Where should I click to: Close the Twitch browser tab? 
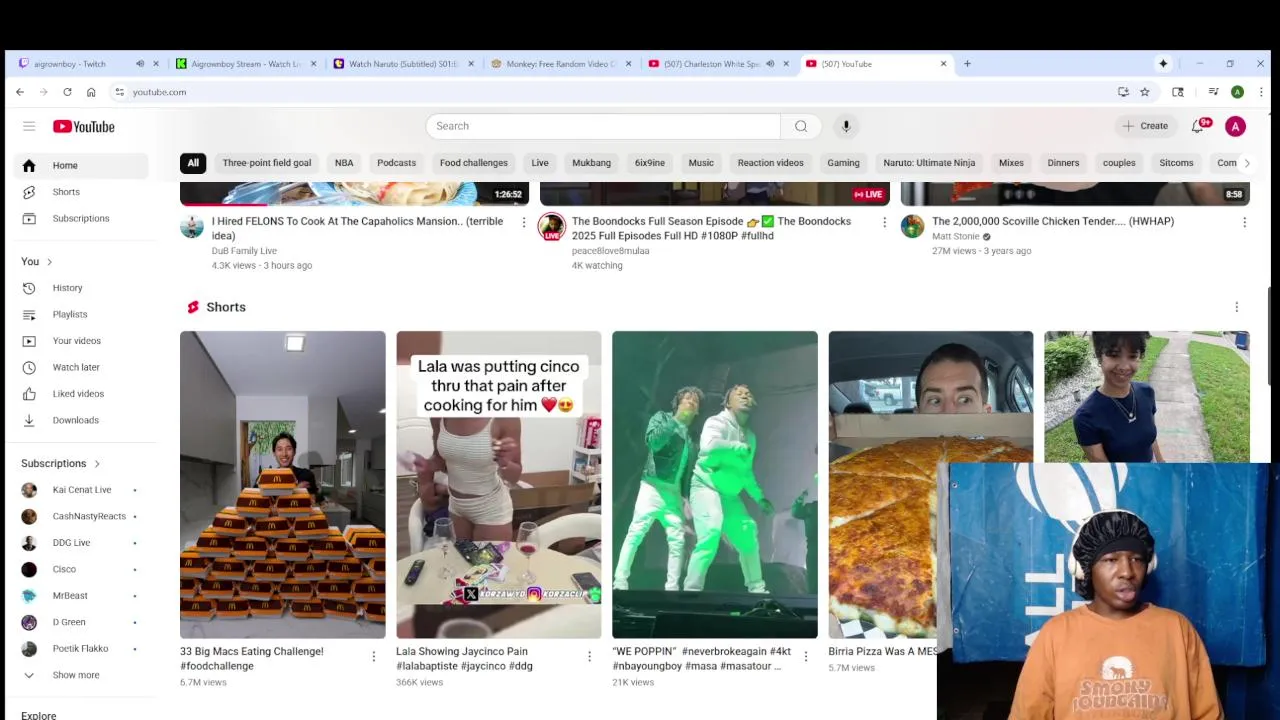click(155, 64)
